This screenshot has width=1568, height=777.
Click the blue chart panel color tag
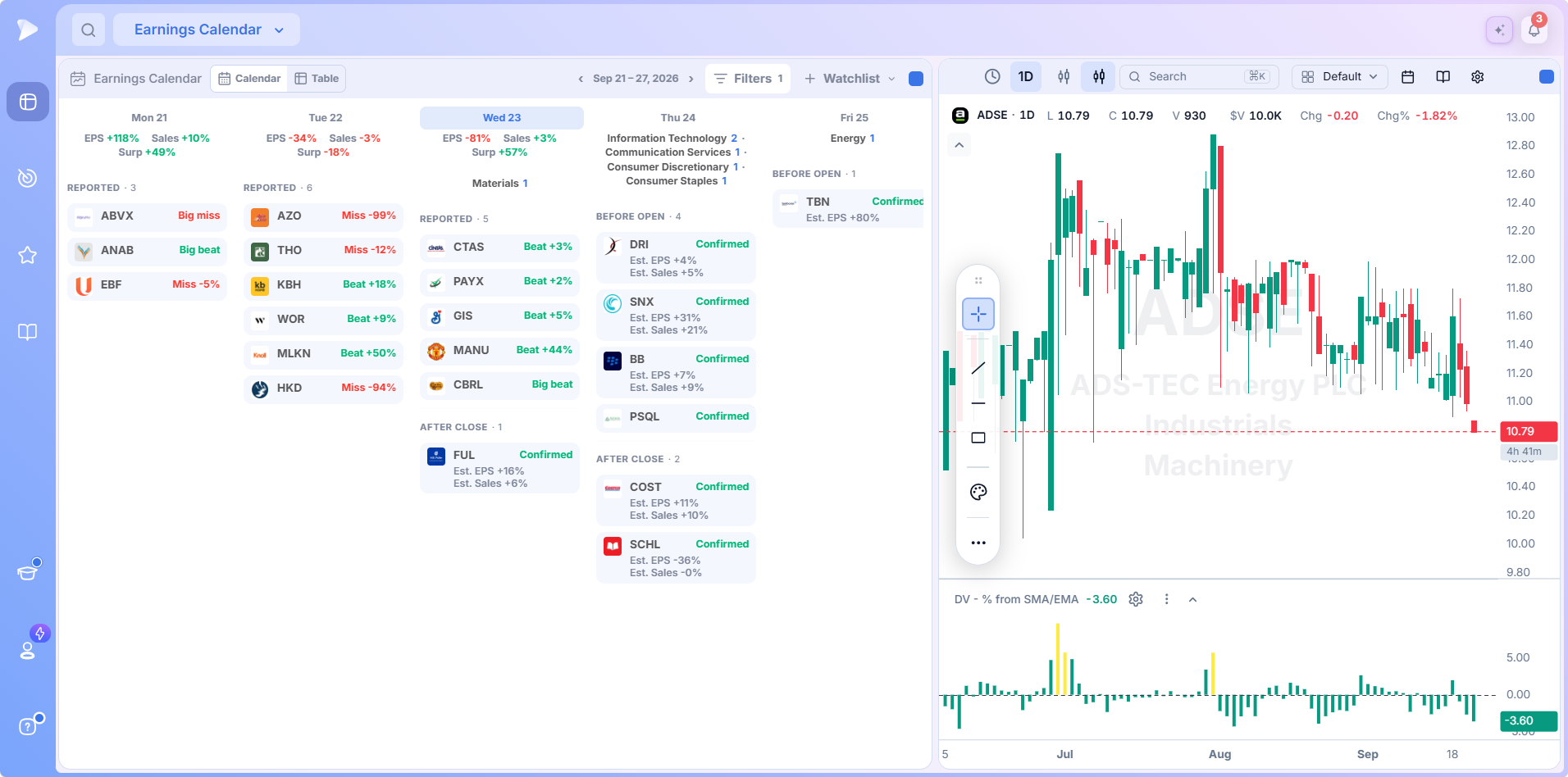1547,76
